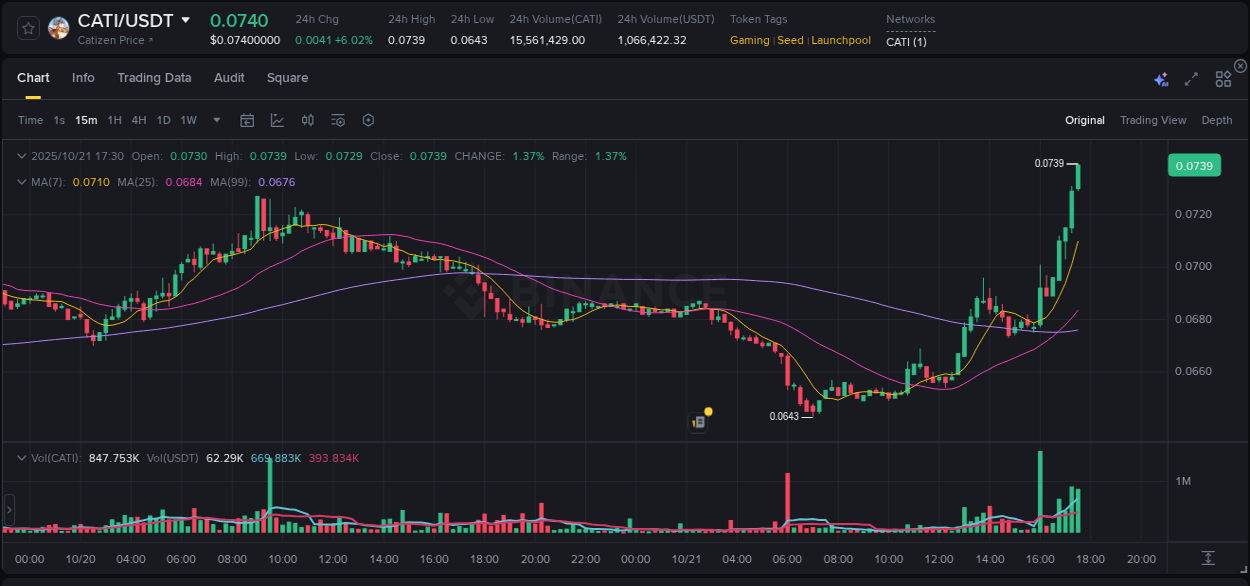The image size is (1250, 586).
Task: Open the CATI/USDT pair selector dropdown
Action: (x=183, y=19)
